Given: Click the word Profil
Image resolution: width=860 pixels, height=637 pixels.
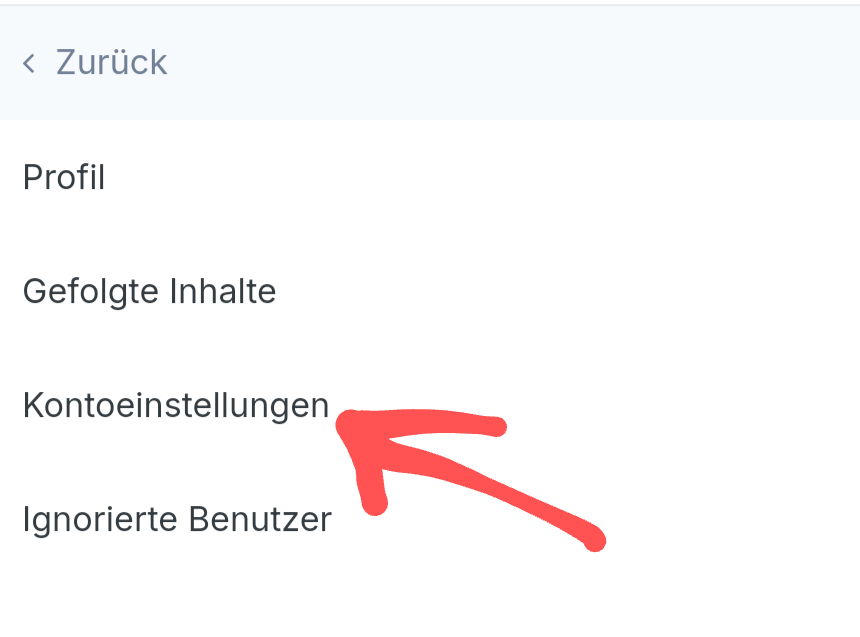Looking at the screenshot, I should [64, 178].
